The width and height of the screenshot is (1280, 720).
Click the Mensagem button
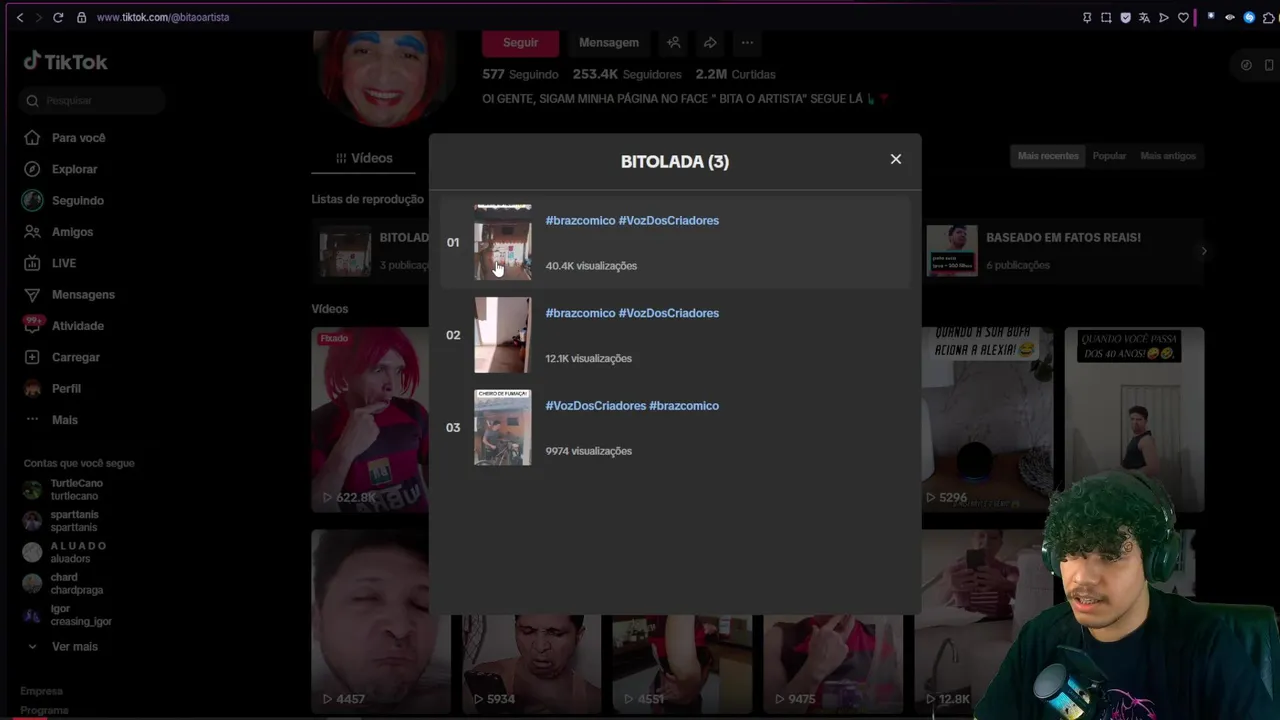coord(608,43)
